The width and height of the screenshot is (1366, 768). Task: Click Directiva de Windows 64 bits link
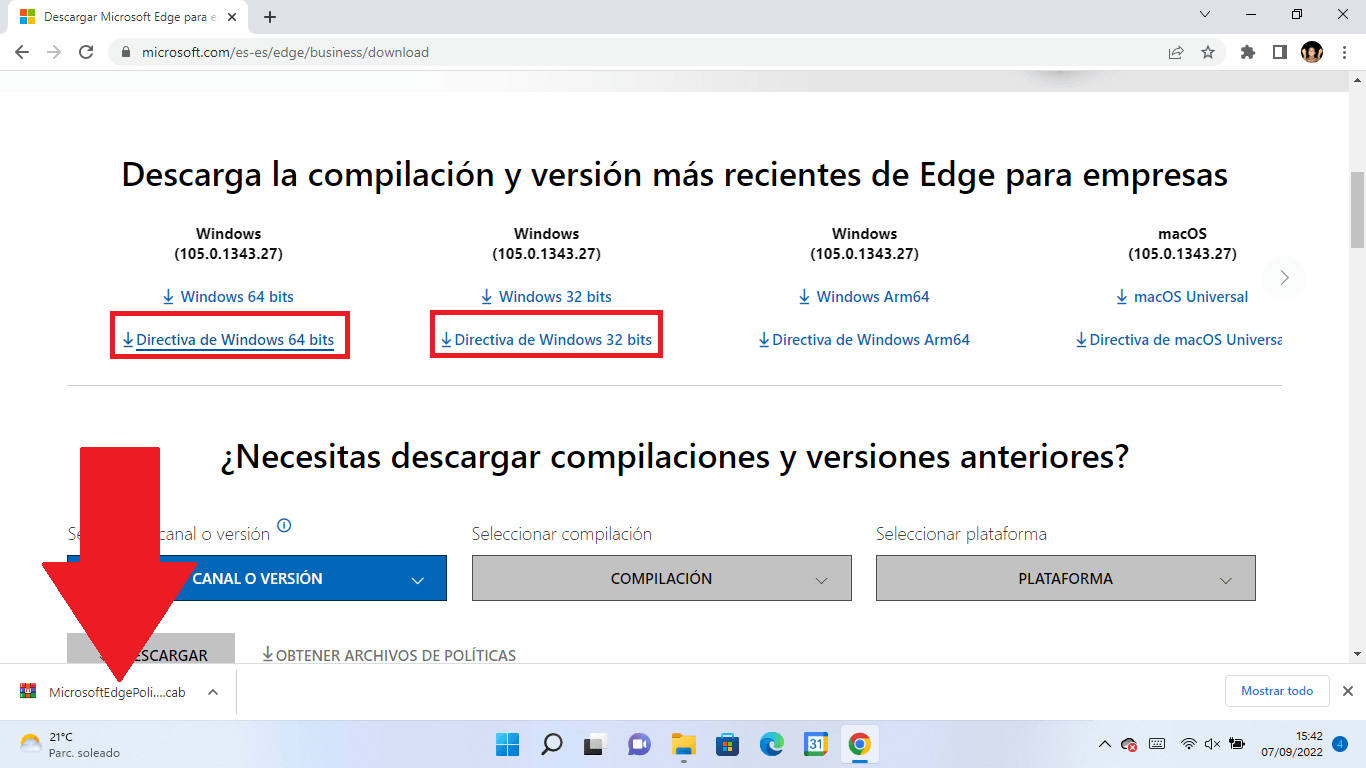(x=228, y=340)
